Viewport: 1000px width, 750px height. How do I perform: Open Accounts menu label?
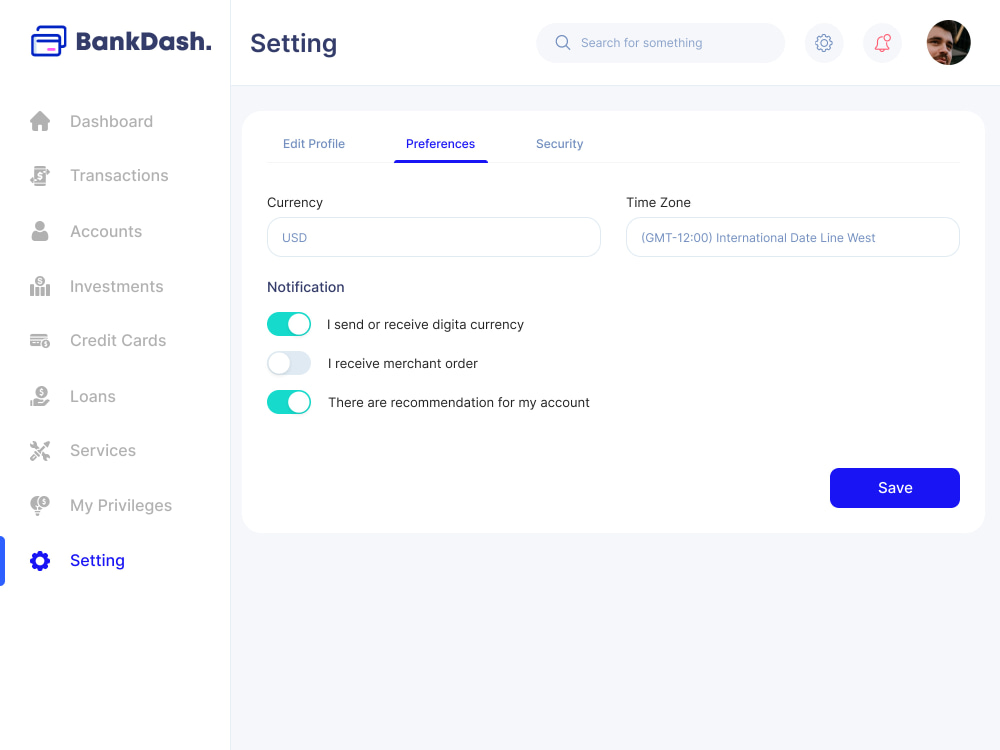106,231
